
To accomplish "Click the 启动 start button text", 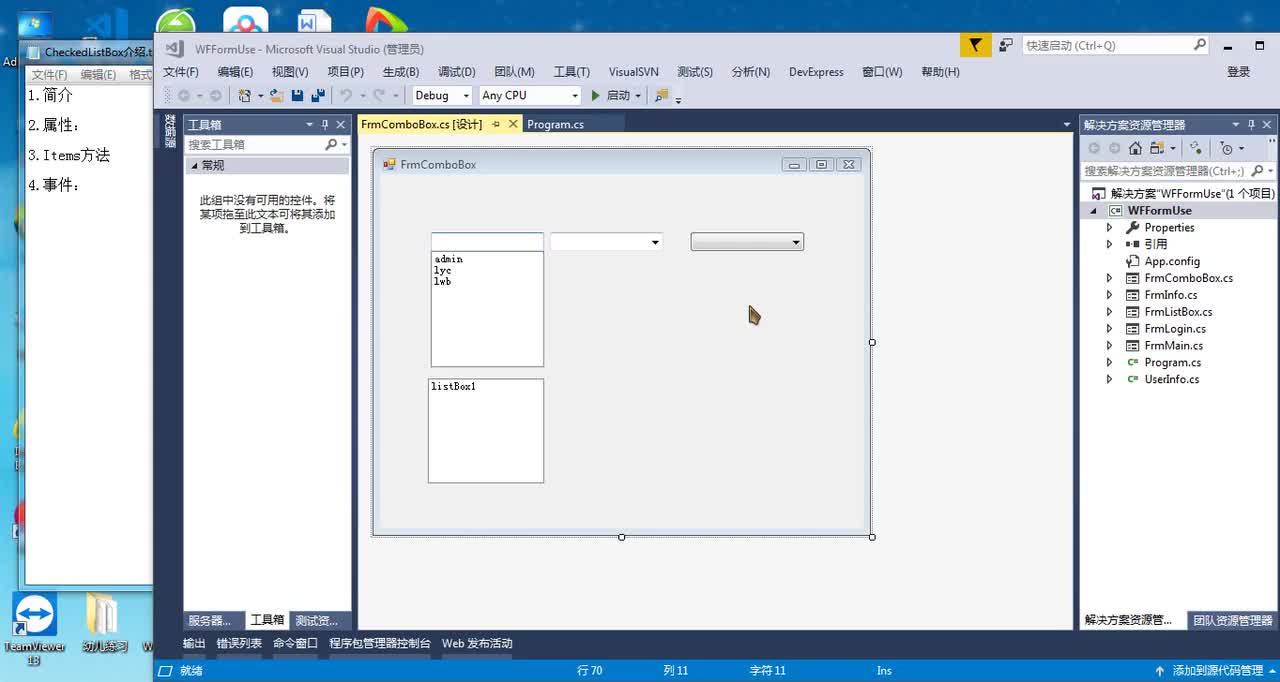I will tap(618, 96).
